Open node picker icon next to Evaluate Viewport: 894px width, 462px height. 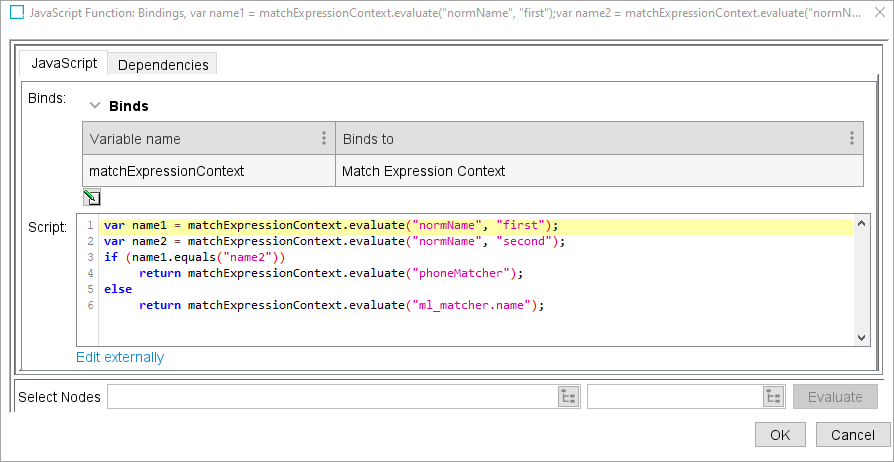(772, 397)
